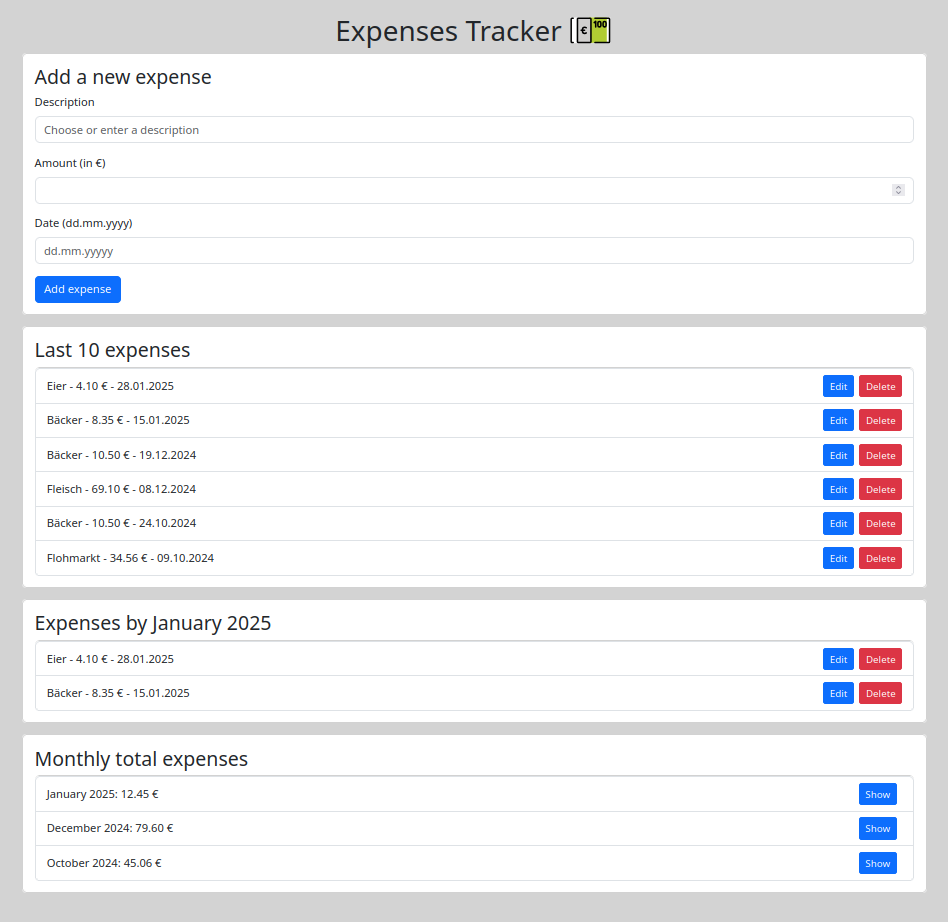Open the description suggestions dropdown
This screenshot has height=922, width=948.
[x=474, y=129]
